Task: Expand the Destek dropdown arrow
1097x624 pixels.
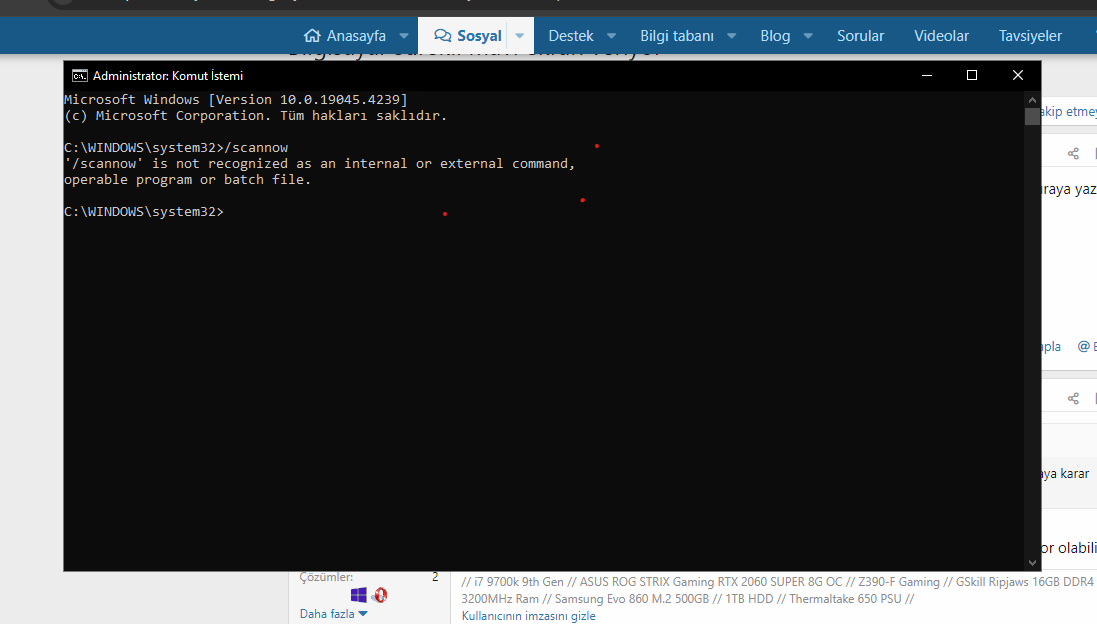Action: coord(611,36)
